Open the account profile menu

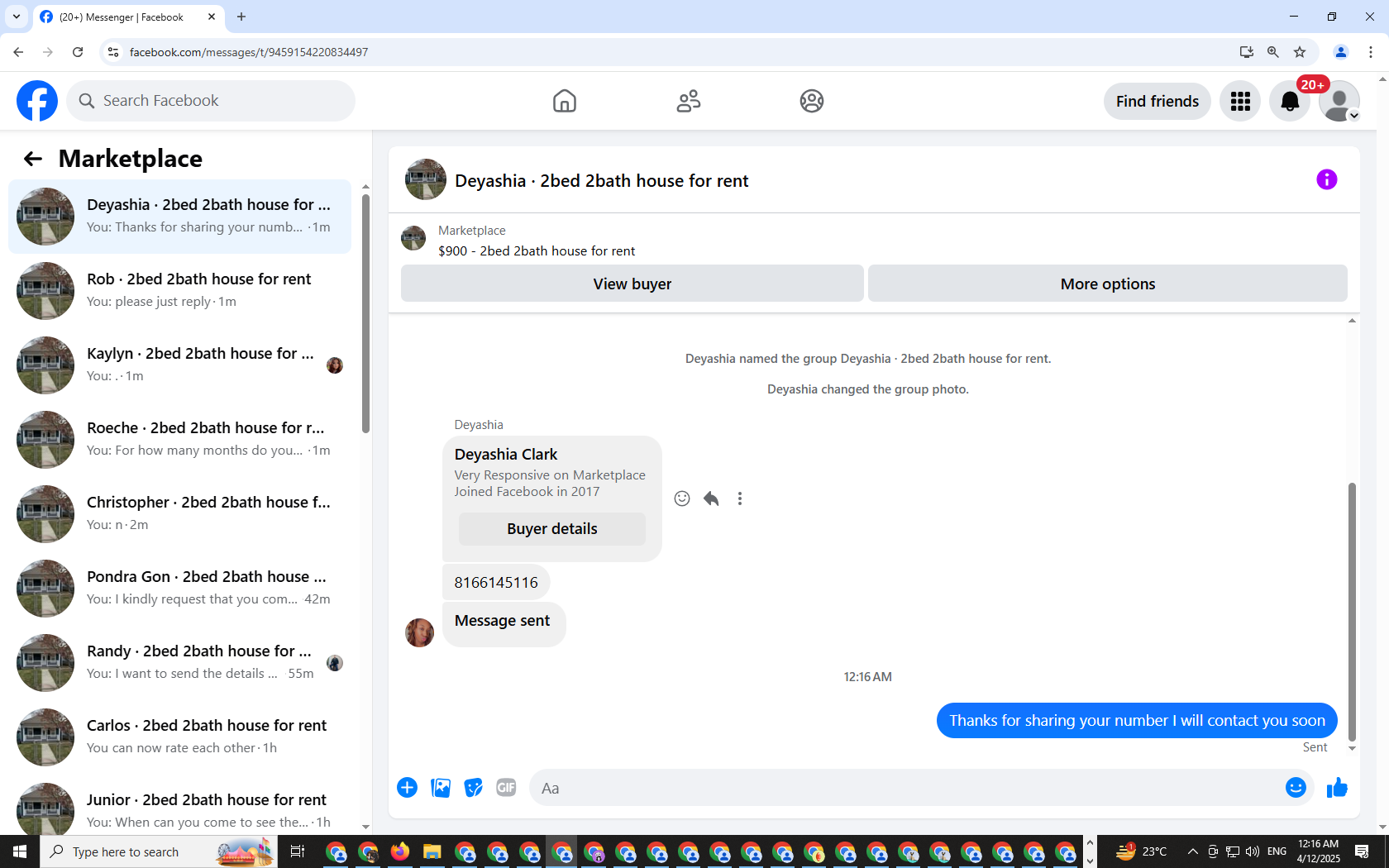click(x=1339, y=101)
